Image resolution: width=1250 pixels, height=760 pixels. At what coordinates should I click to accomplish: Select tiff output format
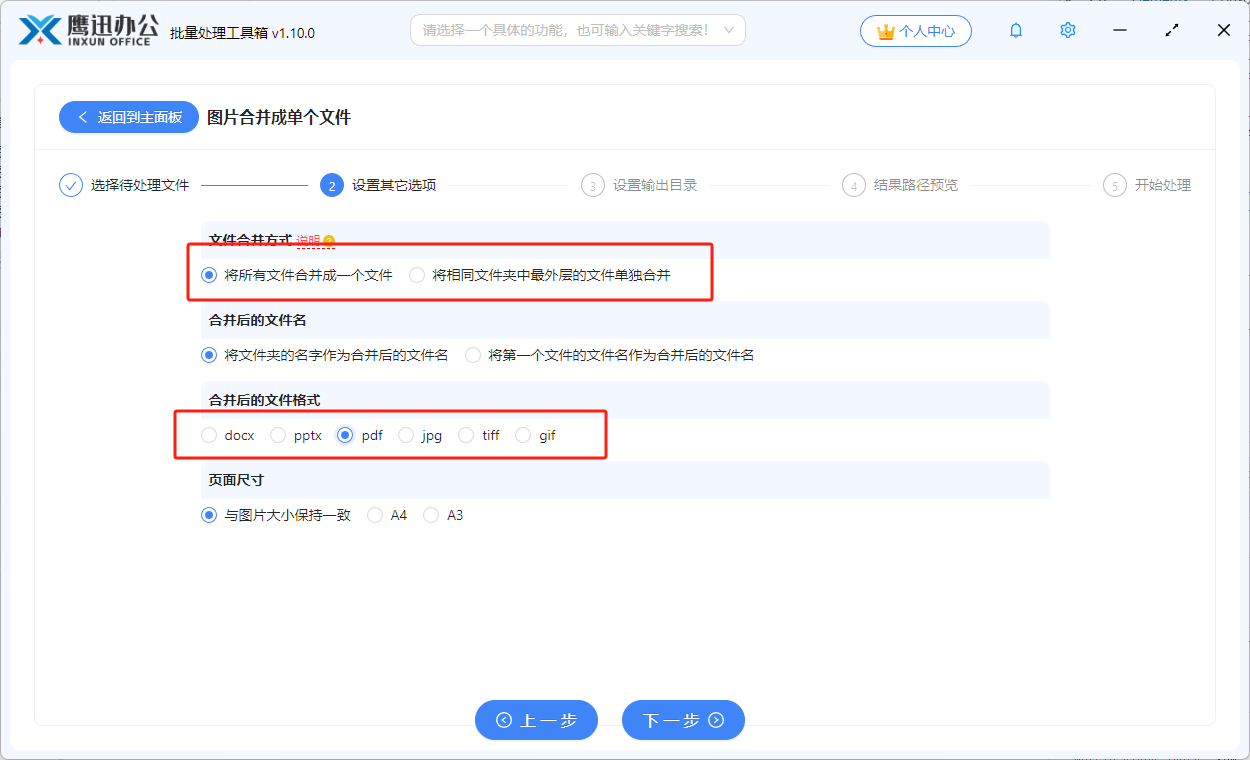coord(479,435)
